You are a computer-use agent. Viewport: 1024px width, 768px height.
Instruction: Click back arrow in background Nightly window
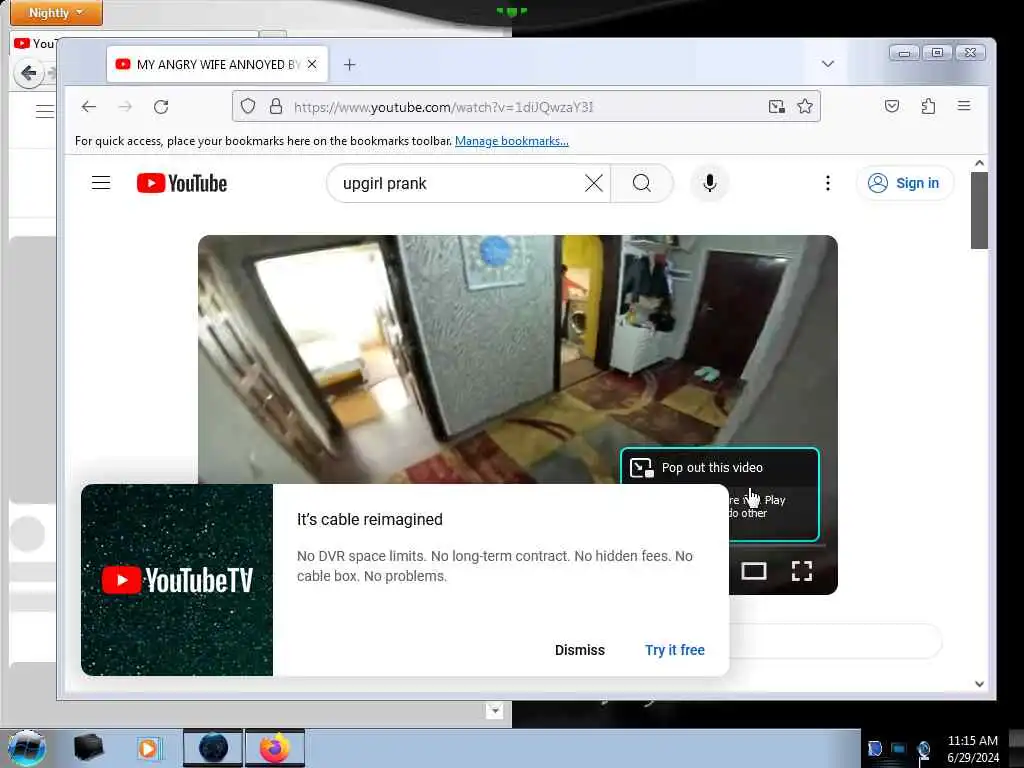(x=29, y=73)
